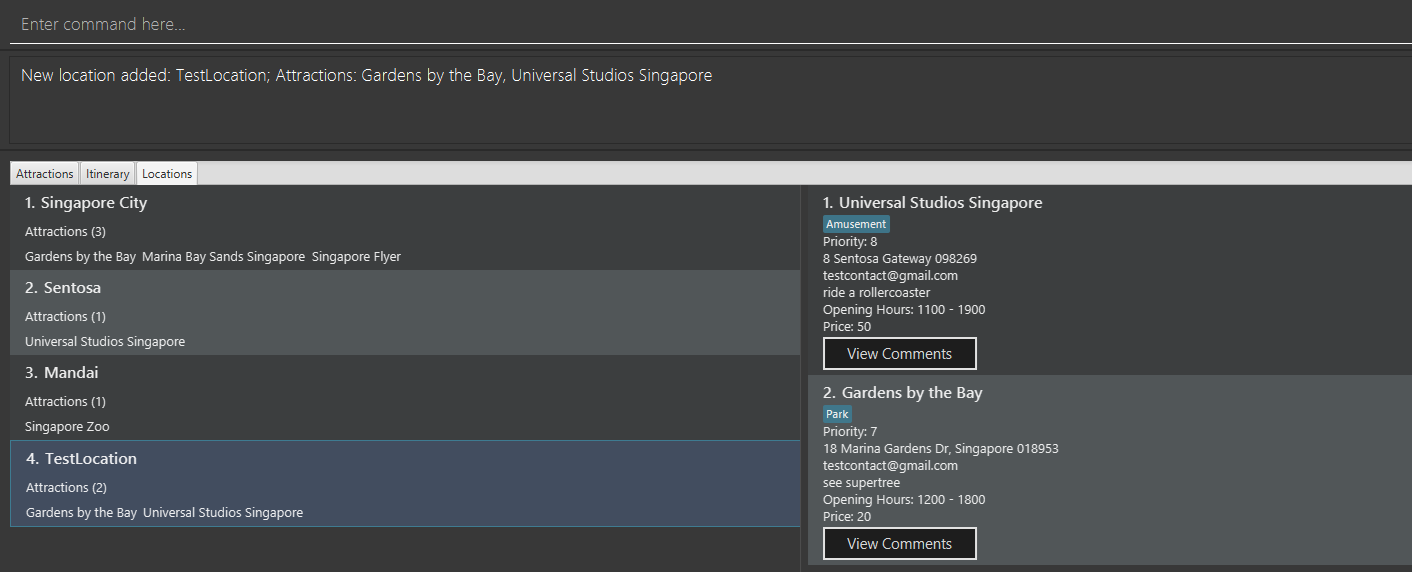Click Singapore Flyer in Singapore City attractions
This screenshot has height=572, width=1412.
tap(356, 257)
